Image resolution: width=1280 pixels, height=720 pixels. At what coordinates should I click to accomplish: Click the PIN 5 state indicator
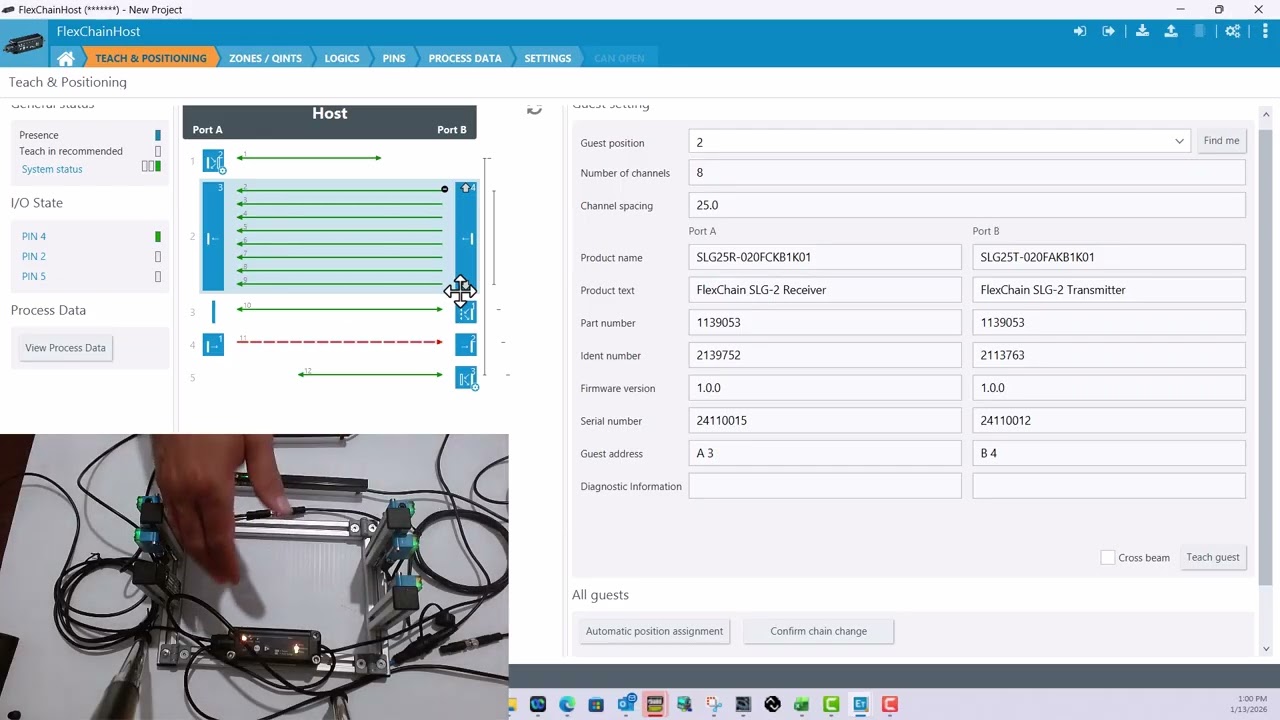coord(158,276)
